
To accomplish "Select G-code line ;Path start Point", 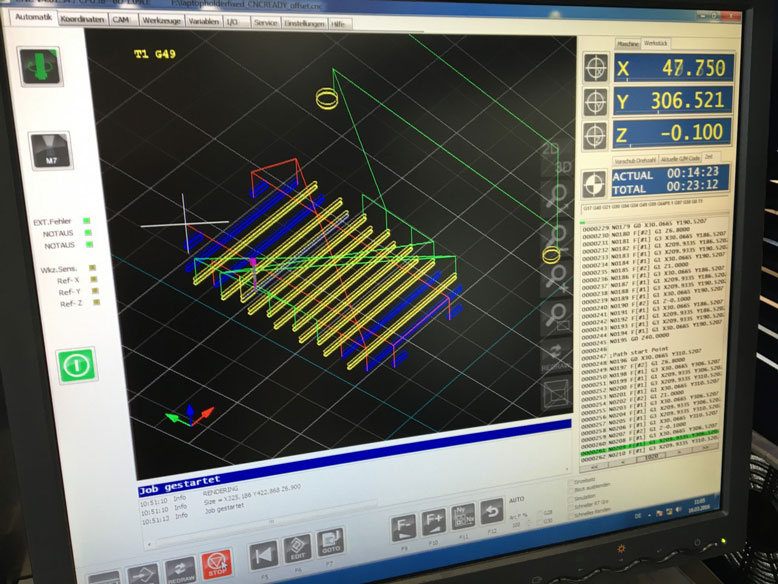I will point(639,353).
